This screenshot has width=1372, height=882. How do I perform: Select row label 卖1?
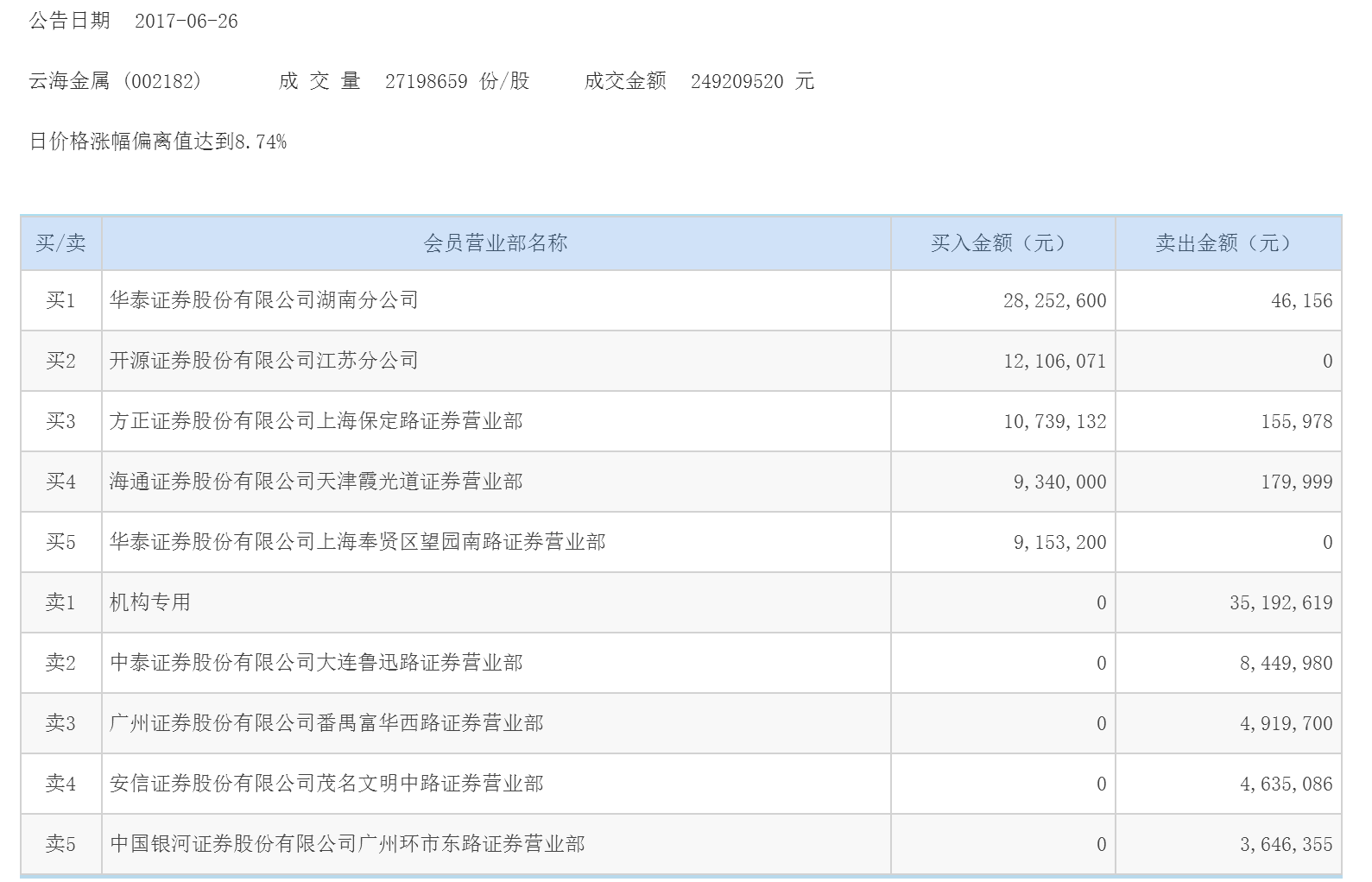(x=60, y=602)
